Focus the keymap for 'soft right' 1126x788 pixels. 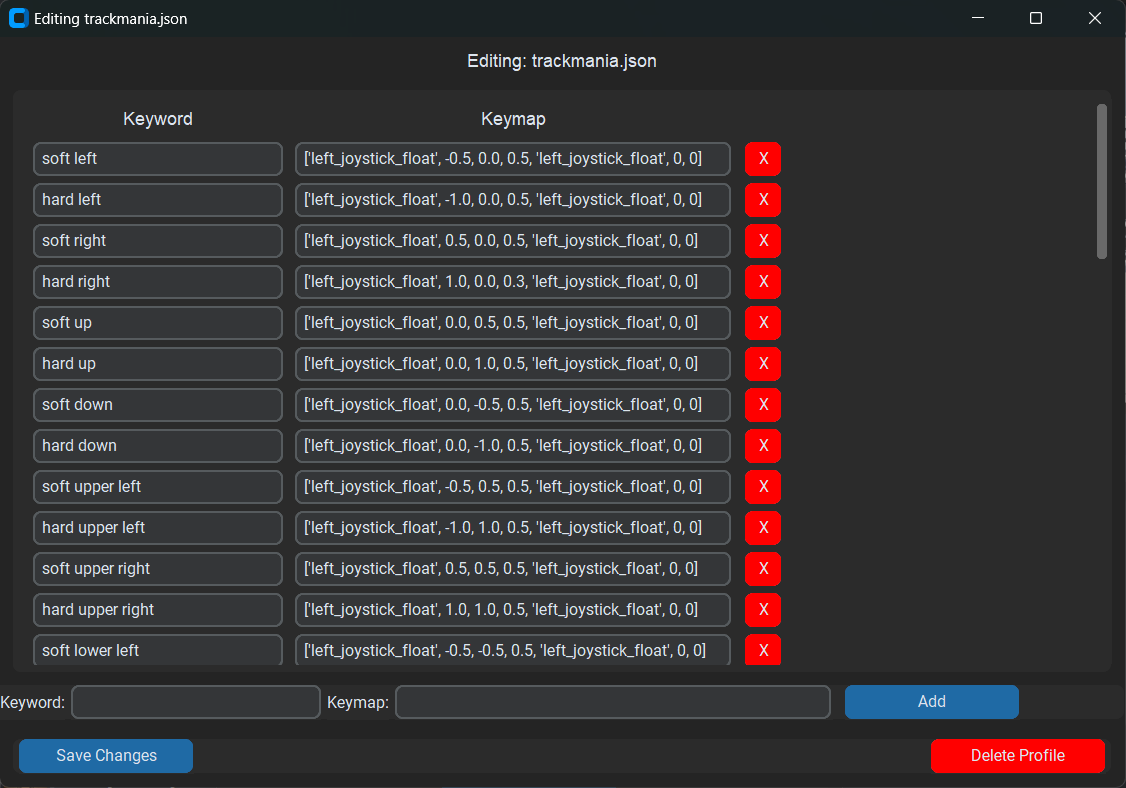513,241
